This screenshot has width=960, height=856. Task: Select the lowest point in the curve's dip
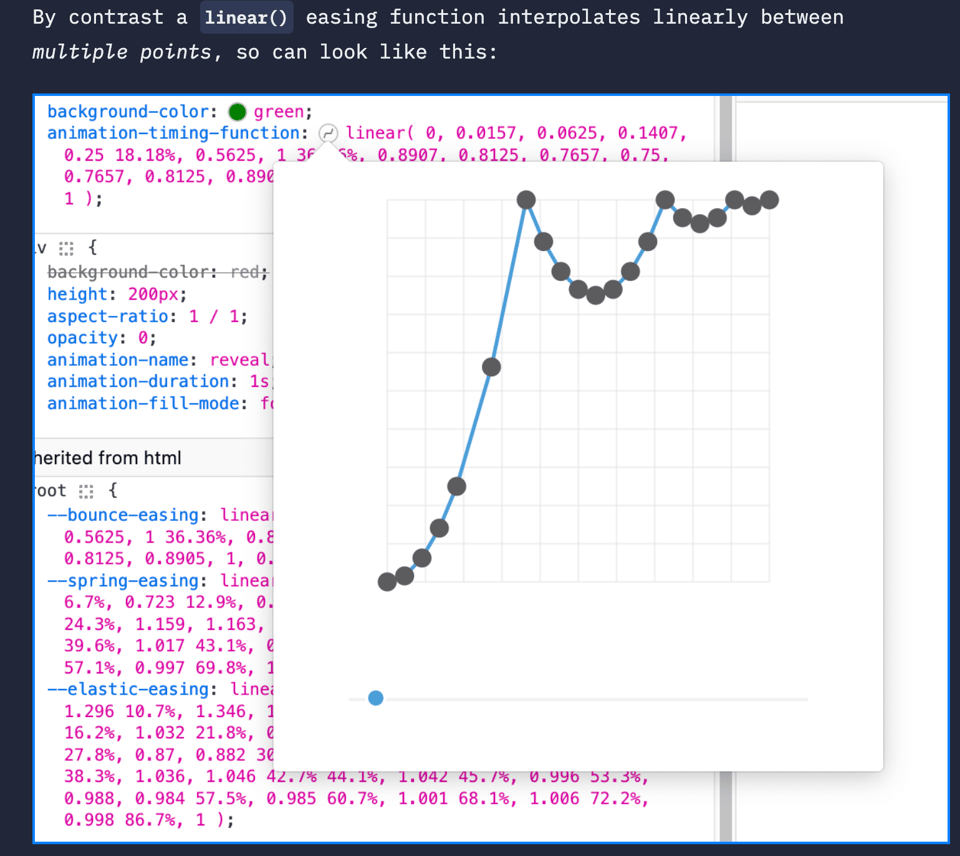click(x=596, y=294)
